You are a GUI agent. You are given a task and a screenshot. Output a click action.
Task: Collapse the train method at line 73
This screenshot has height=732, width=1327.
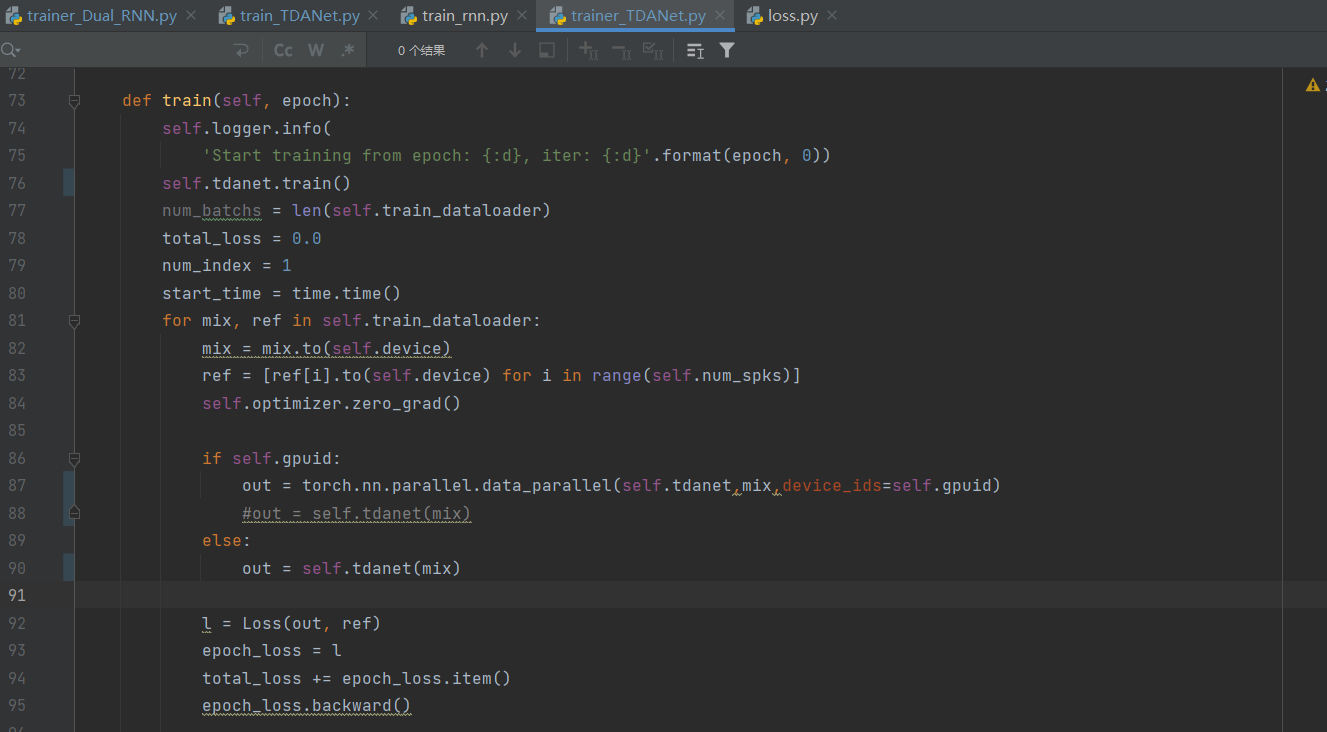(x=73, y=100)
